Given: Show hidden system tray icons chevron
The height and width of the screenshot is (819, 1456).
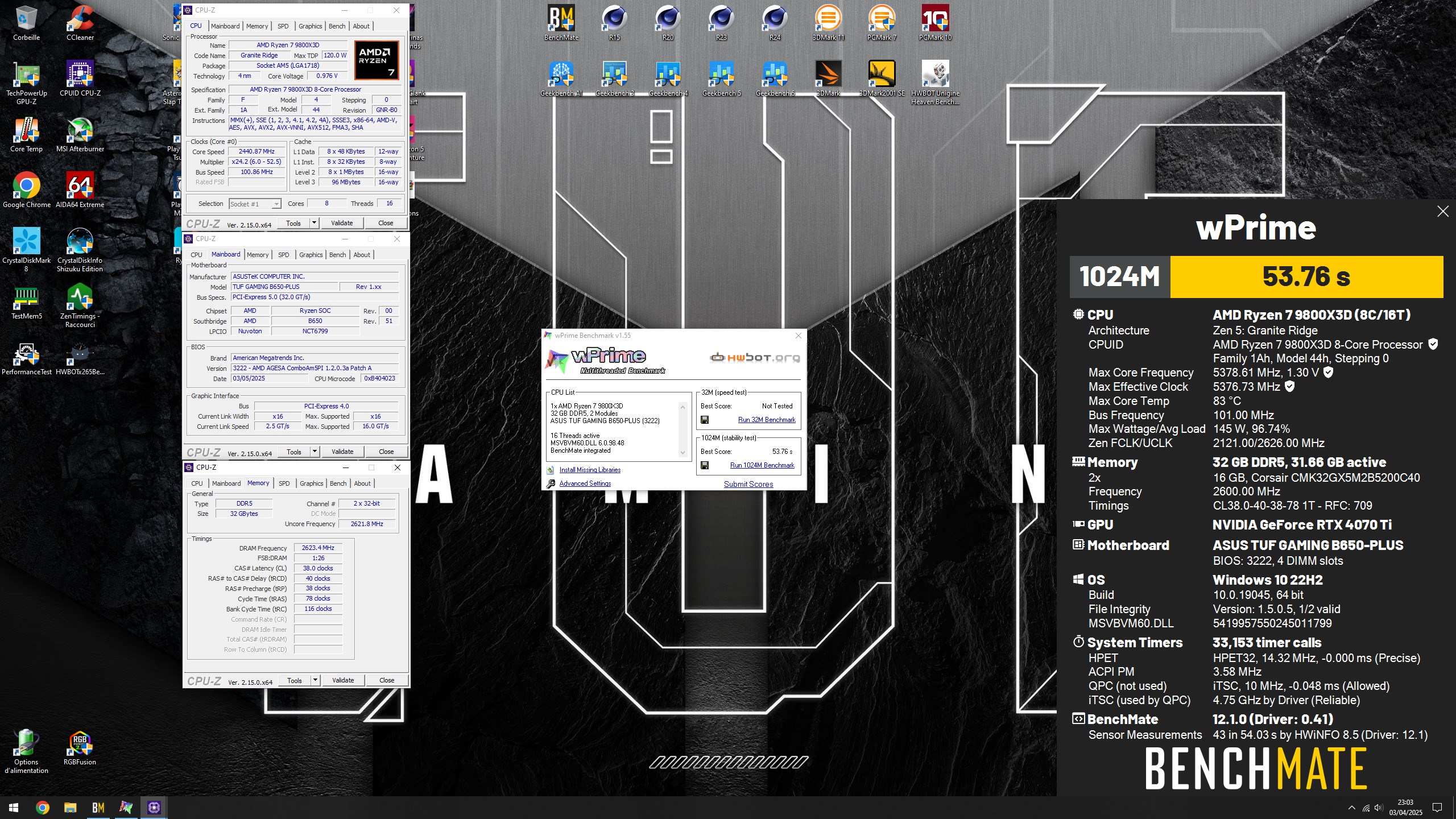Looking at the screenshot, I should (1352, 808).
